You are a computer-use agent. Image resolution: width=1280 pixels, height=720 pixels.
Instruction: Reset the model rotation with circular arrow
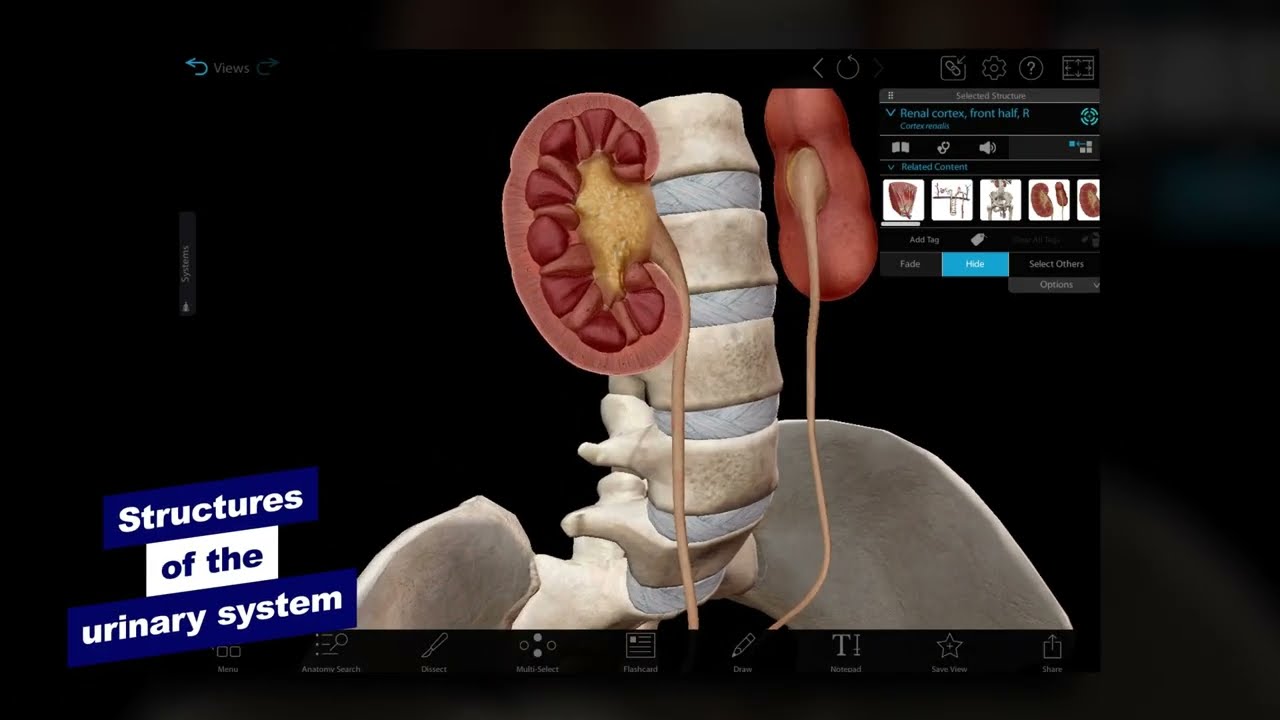point(848,68)
